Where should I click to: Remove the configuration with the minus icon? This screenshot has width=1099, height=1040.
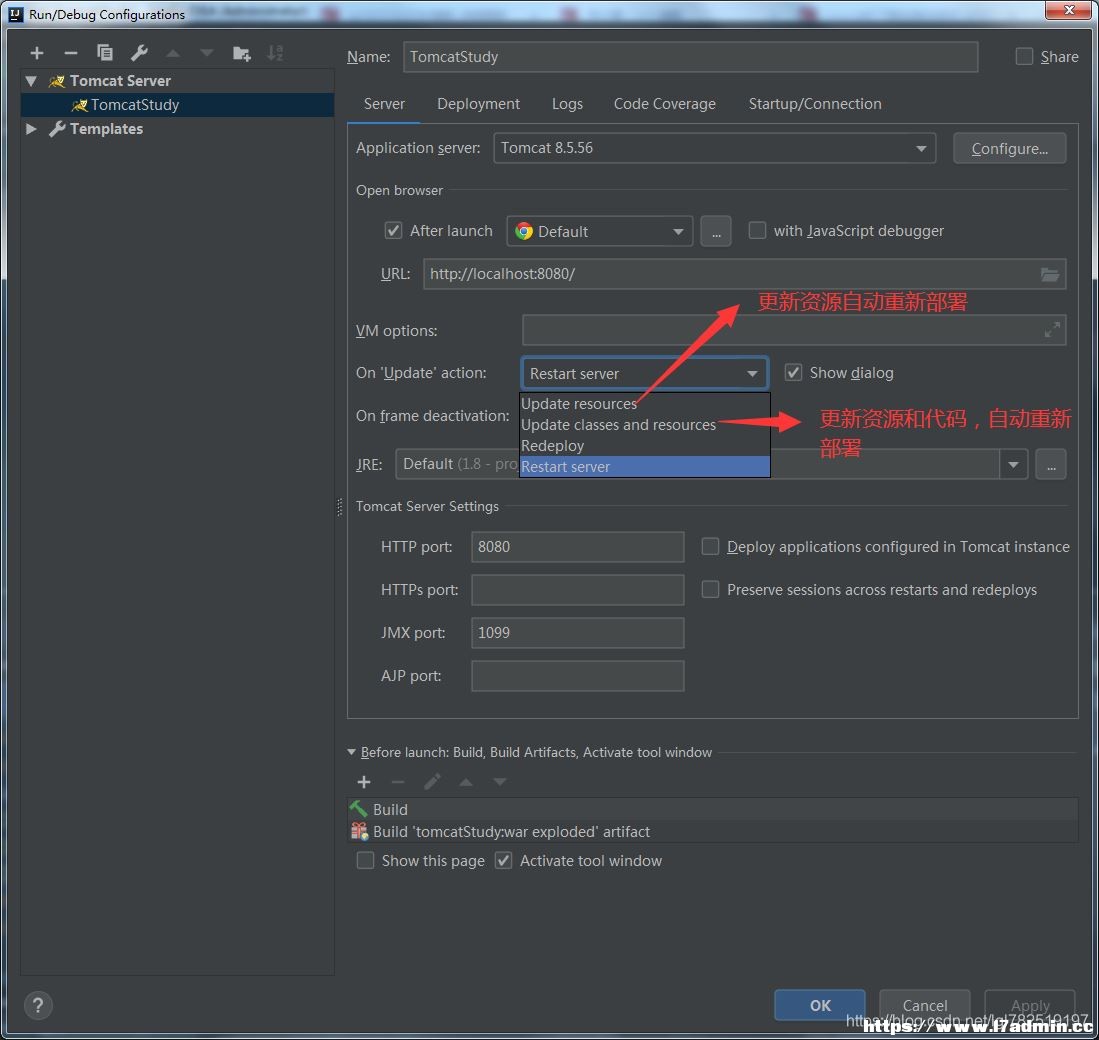(x=71, y=53)
